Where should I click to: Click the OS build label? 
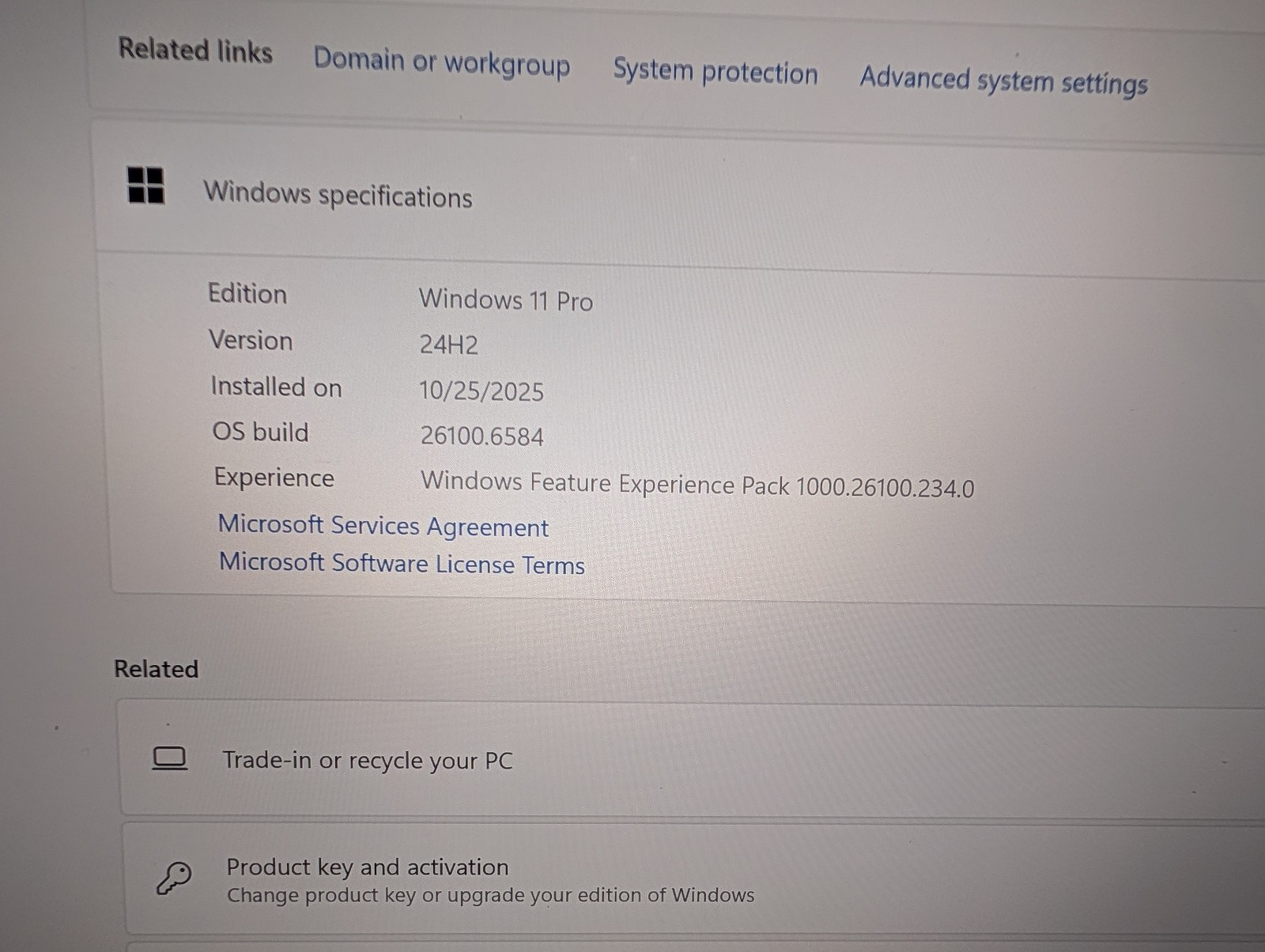coord(261,432)
